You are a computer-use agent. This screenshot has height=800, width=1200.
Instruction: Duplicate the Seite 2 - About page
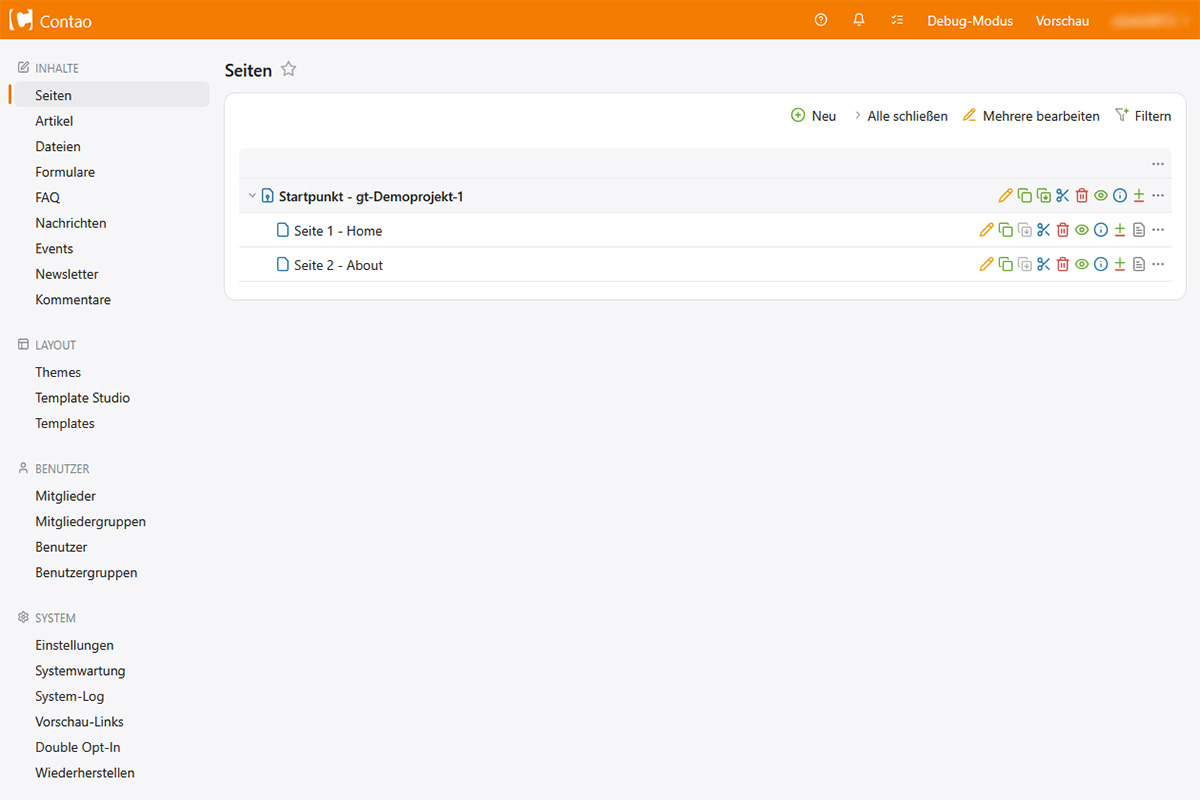tap(1006, 264)
